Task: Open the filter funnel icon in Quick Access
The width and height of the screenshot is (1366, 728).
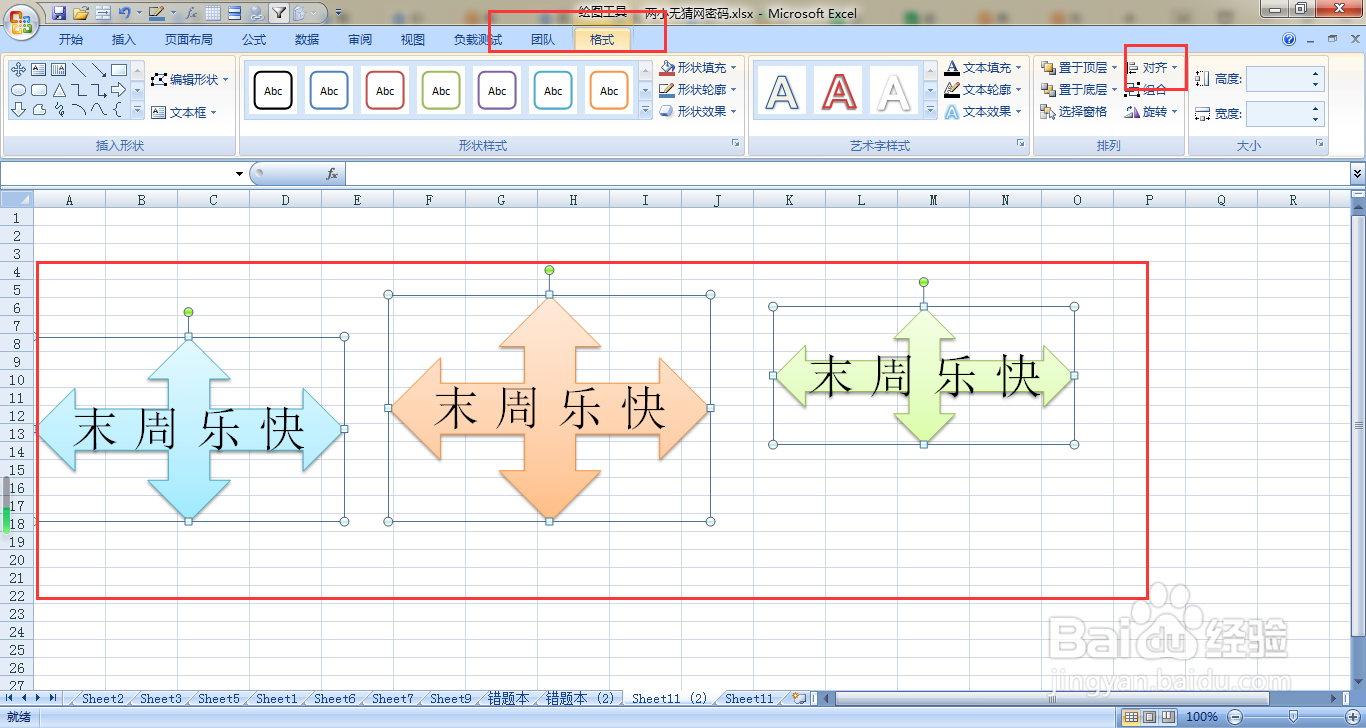Action: (x=279, y=13)
